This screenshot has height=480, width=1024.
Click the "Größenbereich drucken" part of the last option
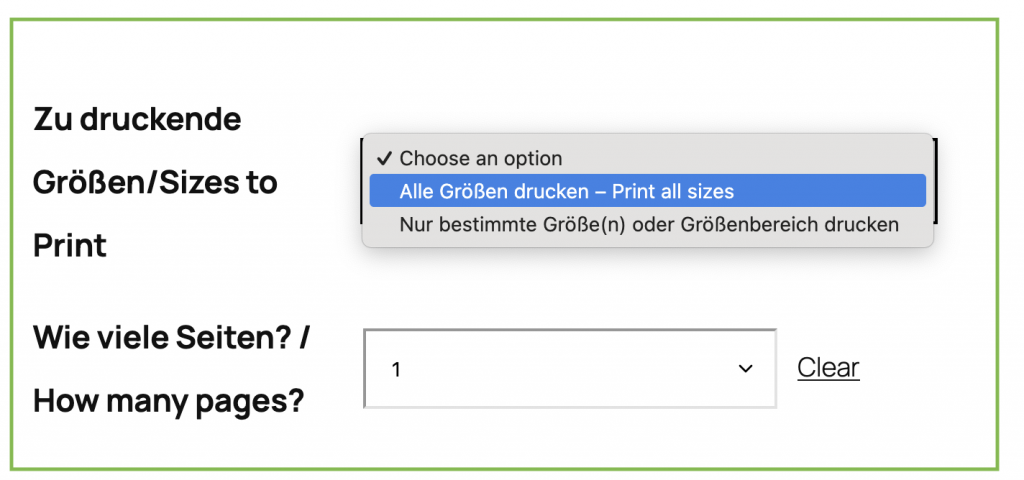[790, 224]
